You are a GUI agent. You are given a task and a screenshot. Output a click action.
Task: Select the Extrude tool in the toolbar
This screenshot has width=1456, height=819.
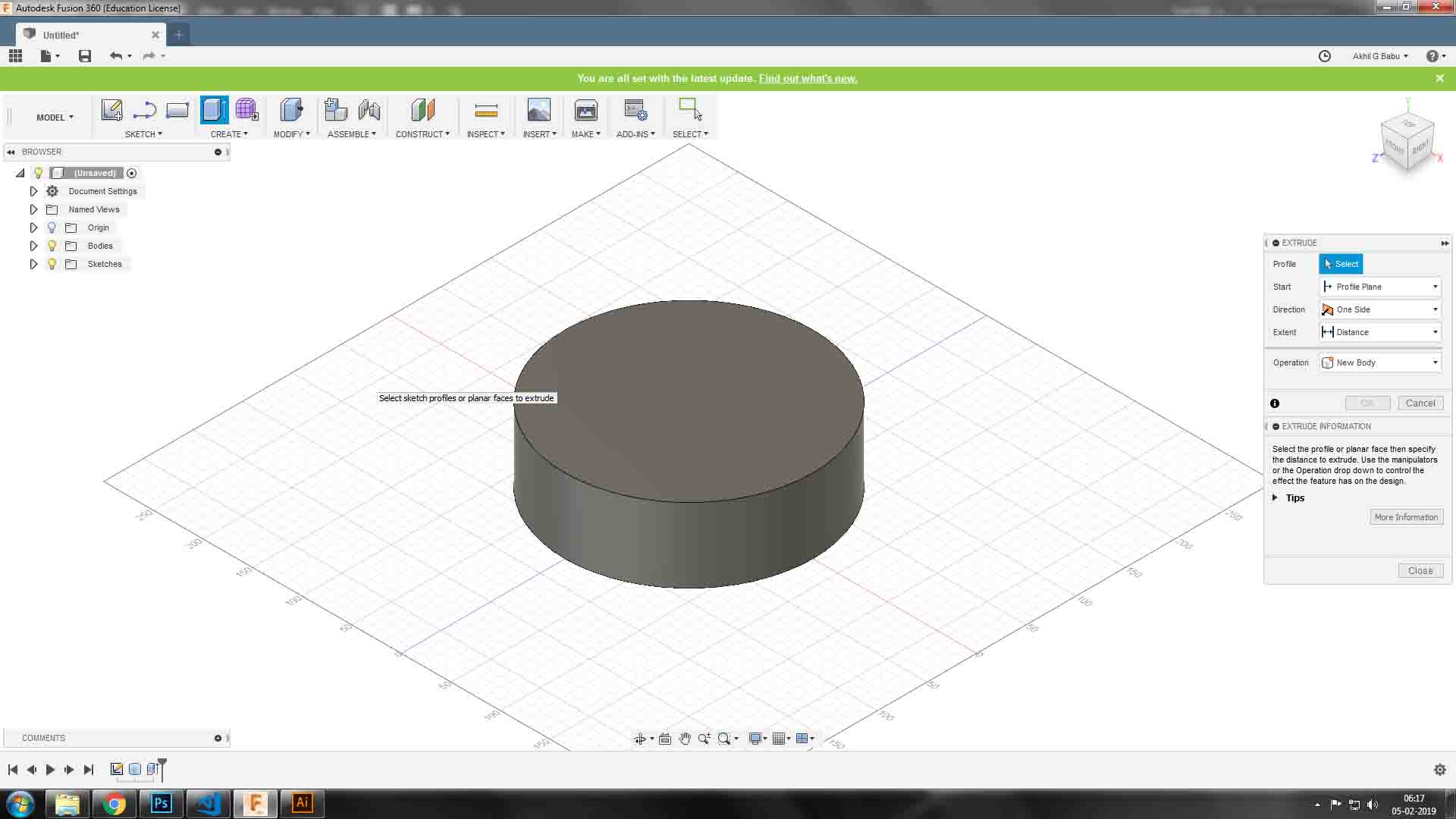coord(214,111)
